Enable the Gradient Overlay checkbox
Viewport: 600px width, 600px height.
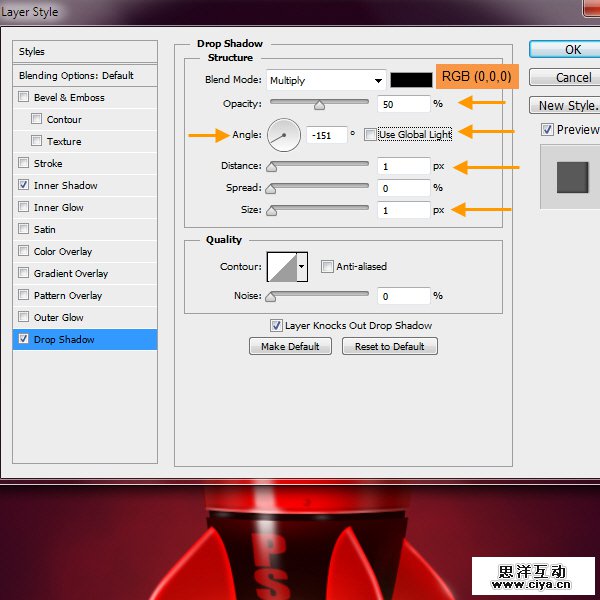[23, 273]
